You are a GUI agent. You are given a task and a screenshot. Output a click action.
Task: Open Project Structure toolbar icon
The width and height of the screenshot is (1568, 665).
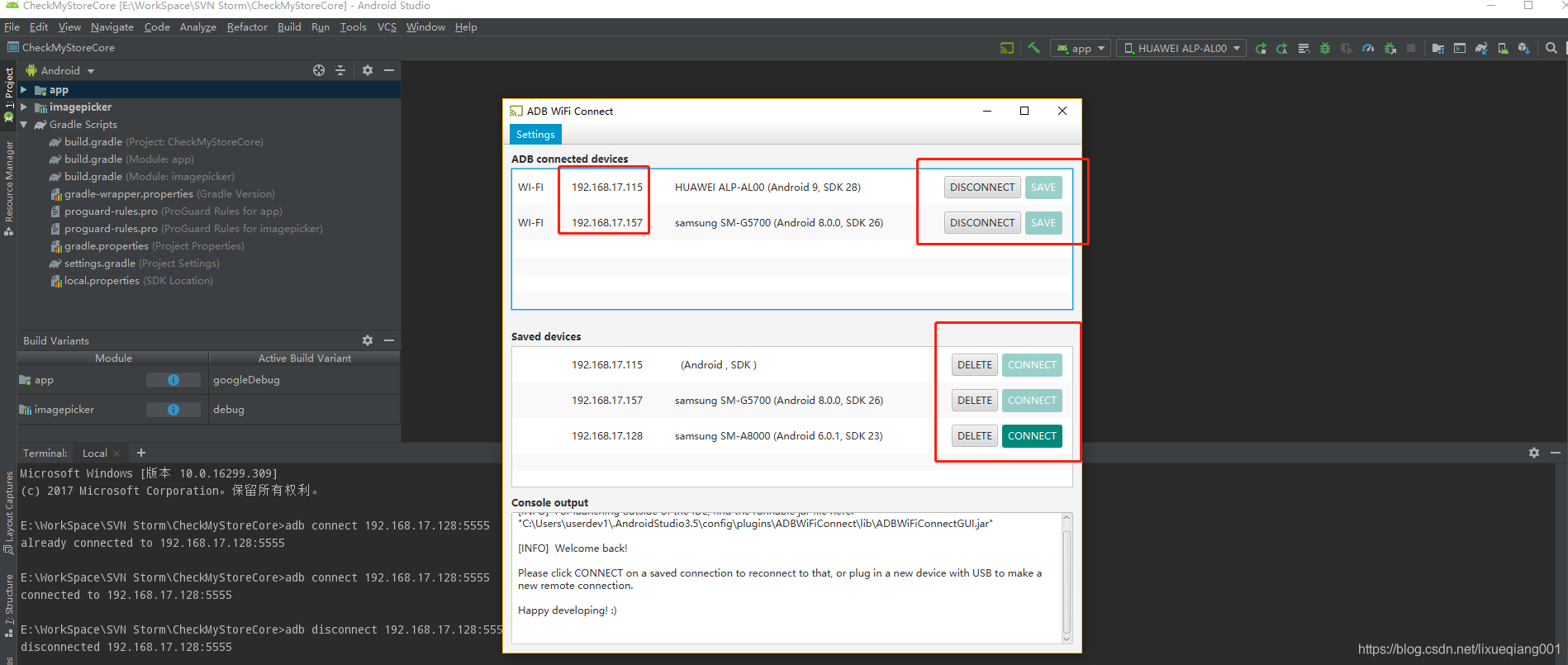pyautogui.click(x=1438, y=49)
